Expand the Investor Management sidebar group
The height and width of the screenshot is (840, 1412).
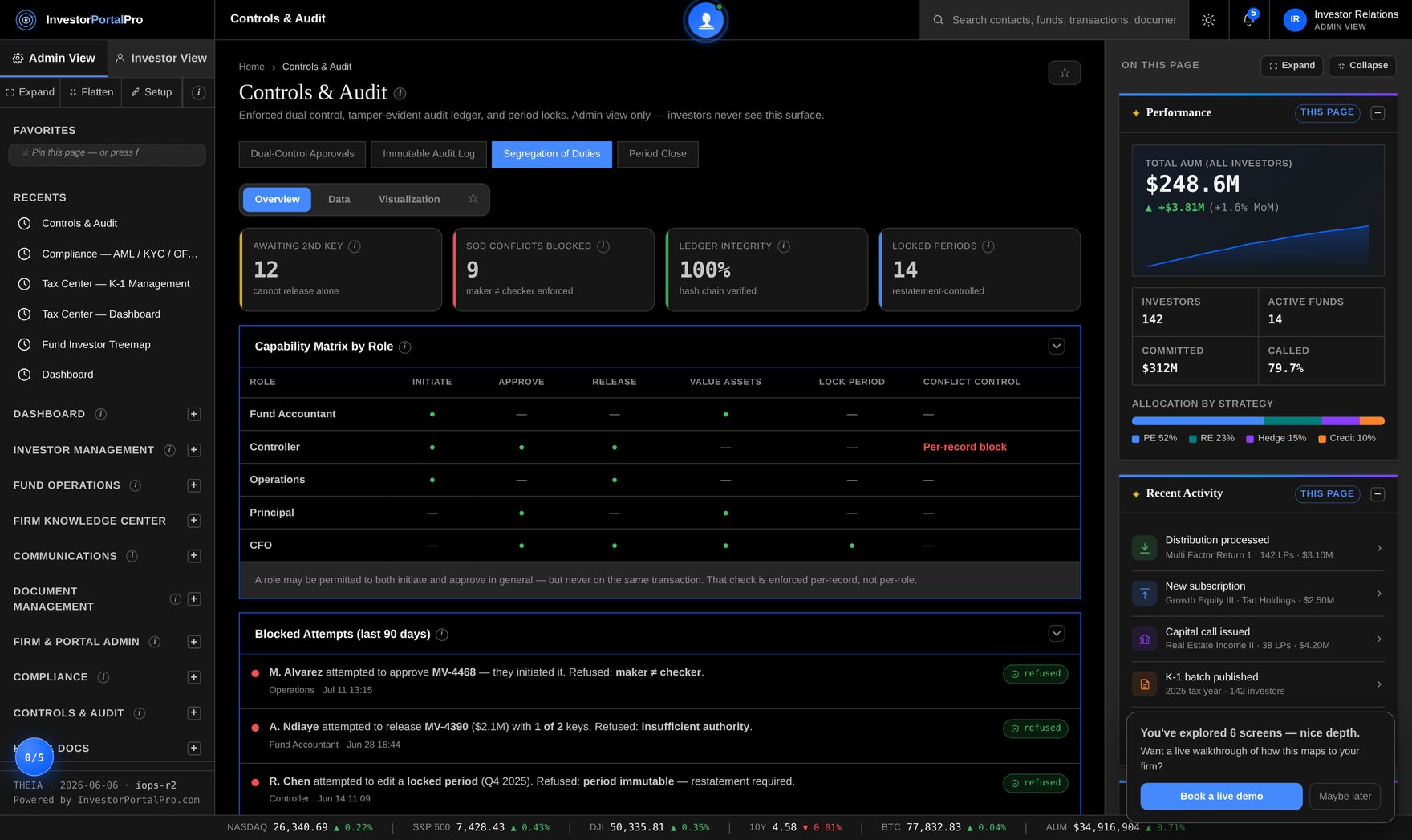click(x=193, y=450)
